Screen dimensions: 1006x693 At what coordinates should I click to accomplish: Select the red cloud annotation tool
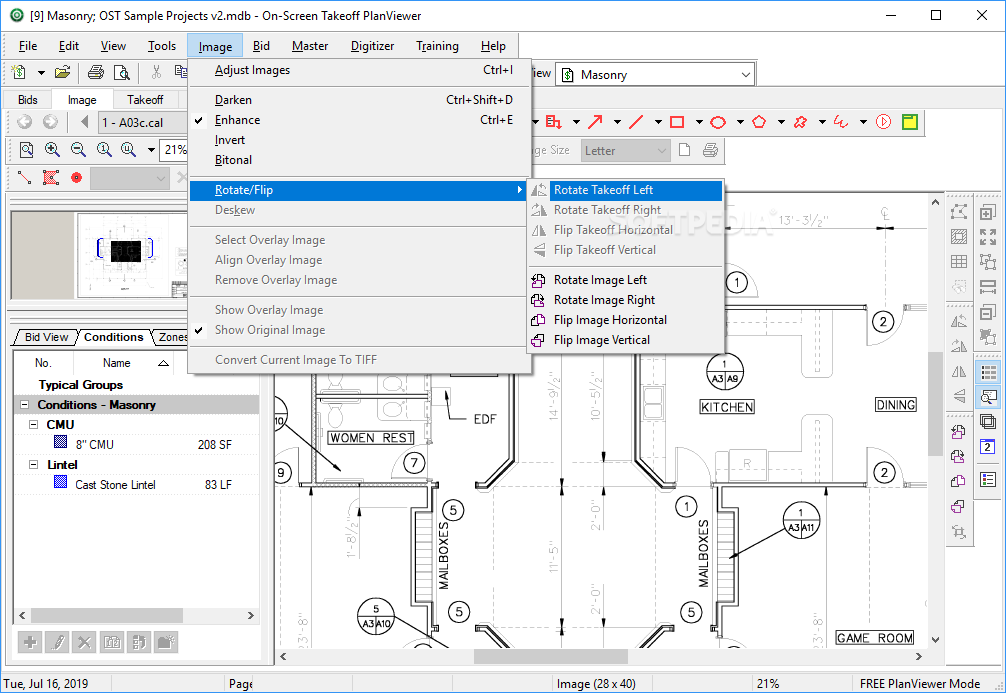coord(800,121)
